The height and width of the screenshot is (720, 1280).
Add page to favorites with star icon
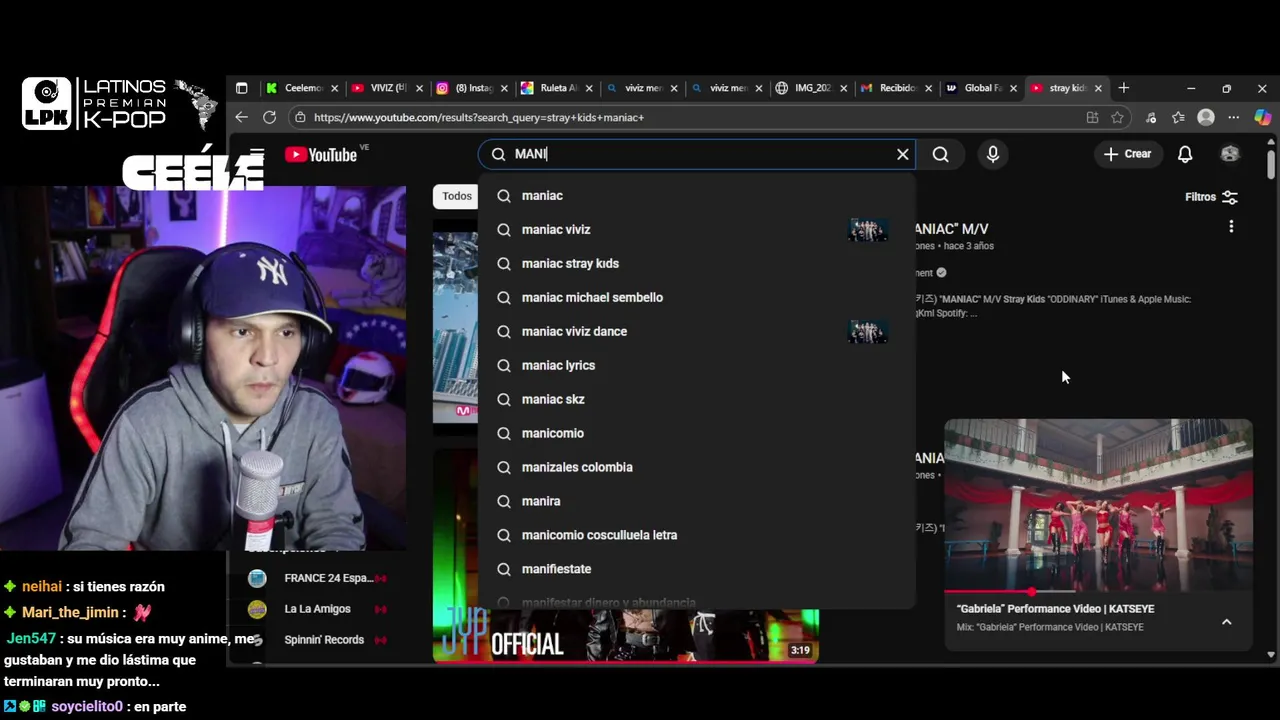click(1117, 117)
